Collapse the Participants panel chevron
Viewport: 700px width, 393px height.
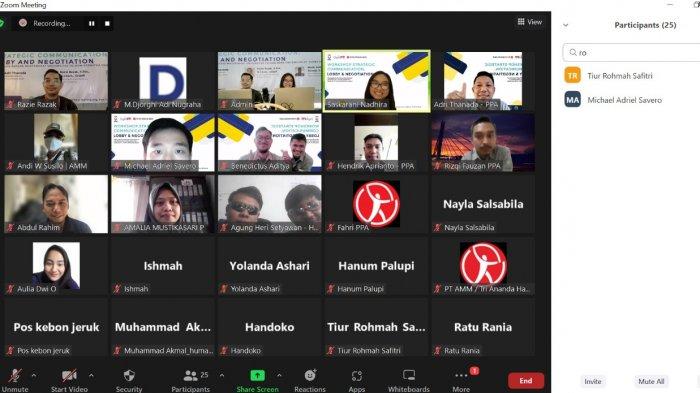[x=566, y=25]
